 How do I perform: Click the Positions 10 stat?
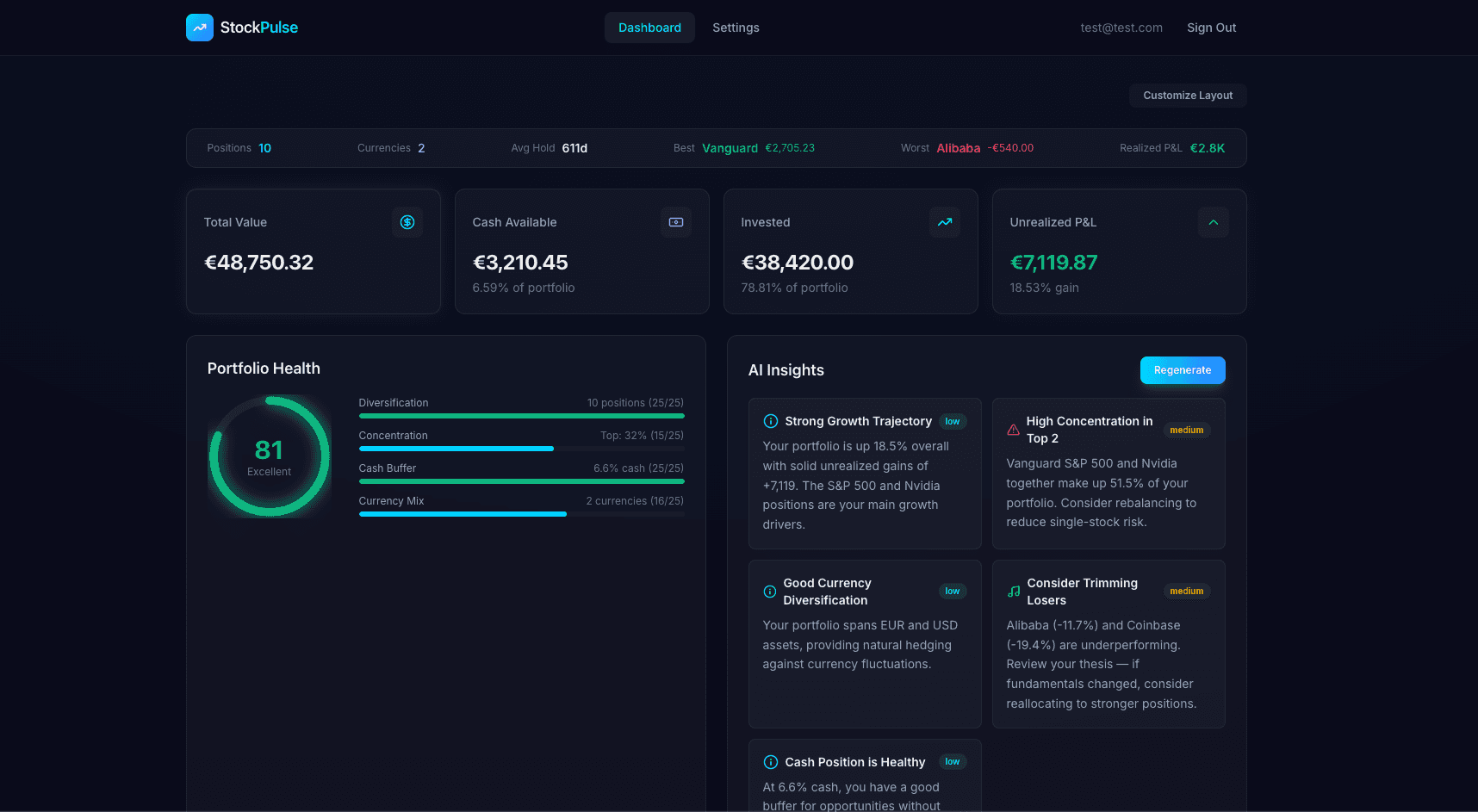click(x=239, y=148)
